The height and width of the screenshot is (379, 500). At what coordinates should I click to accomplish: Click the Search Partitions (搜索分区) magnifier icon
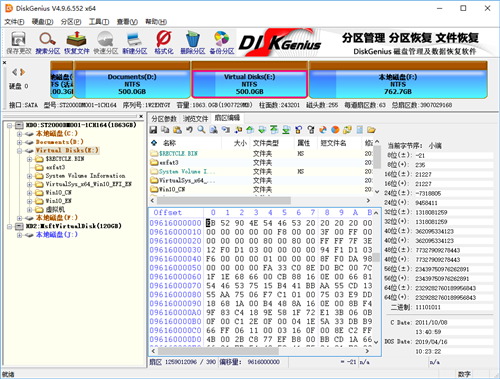click(48, 43)
